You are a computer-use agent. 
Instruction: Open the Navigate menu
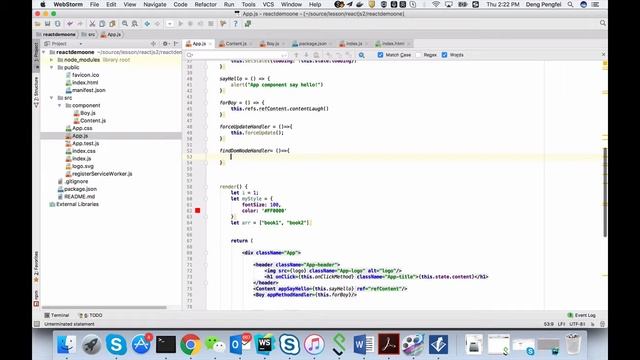coord(155,4)
